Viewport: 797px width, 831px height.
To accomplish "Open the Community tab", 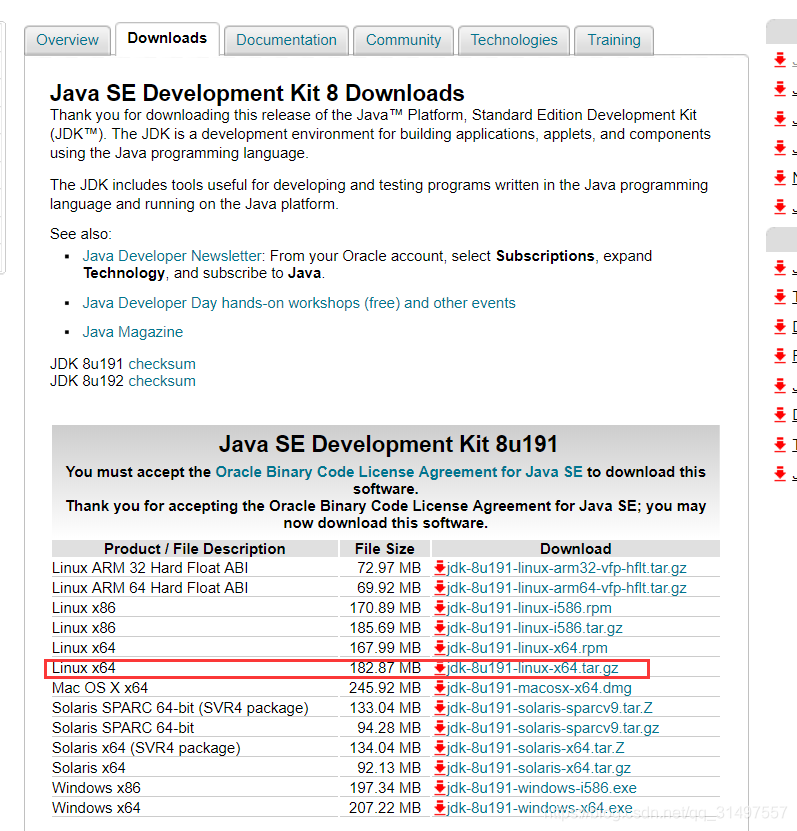I will (x=403, y=40).
